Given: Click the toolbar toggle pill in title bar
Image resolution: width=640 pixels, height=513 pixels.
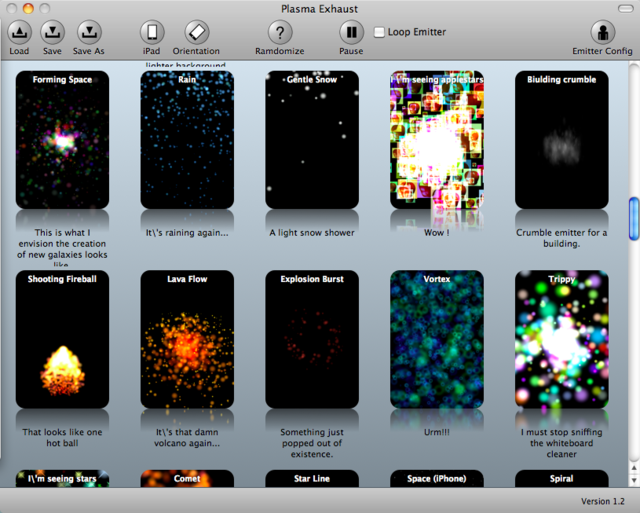Looking at the screenshot, I should tap(626, 9).
